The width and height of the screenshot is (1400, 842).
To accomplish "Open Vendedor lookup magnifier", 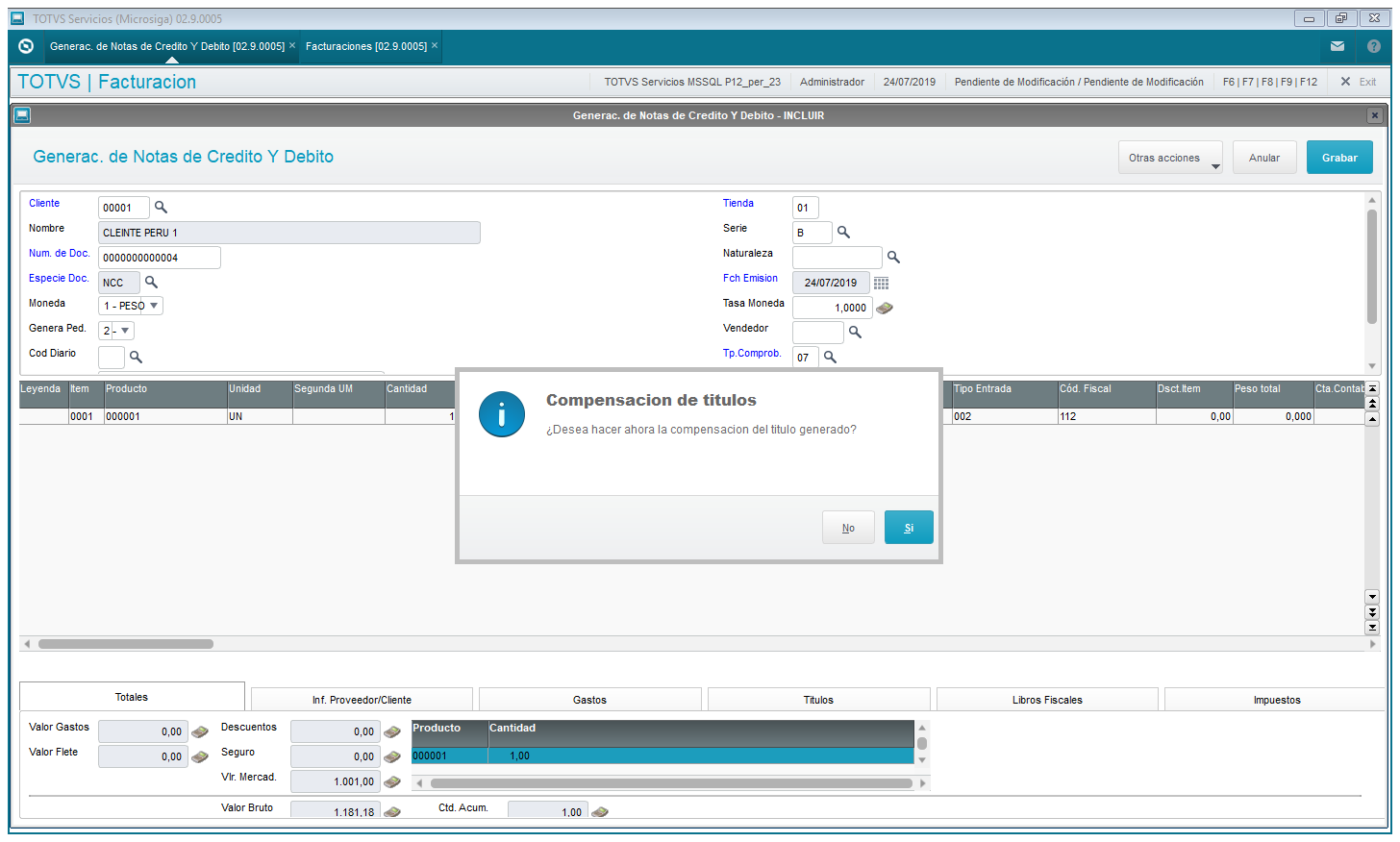I will (x=855, y=332).
